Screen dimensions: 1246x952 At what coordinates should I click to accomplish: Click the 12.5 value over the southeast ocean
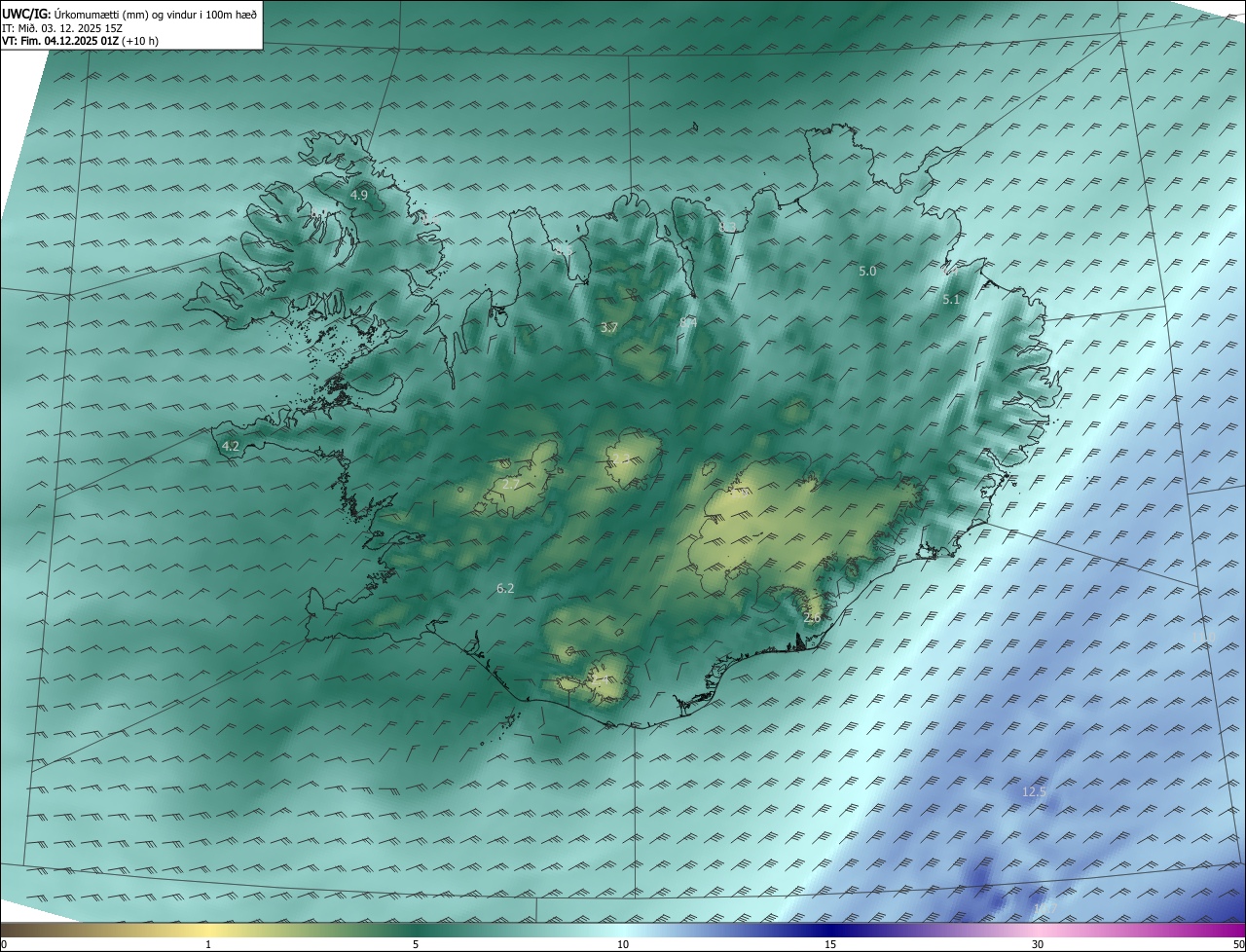(1034, 792)
